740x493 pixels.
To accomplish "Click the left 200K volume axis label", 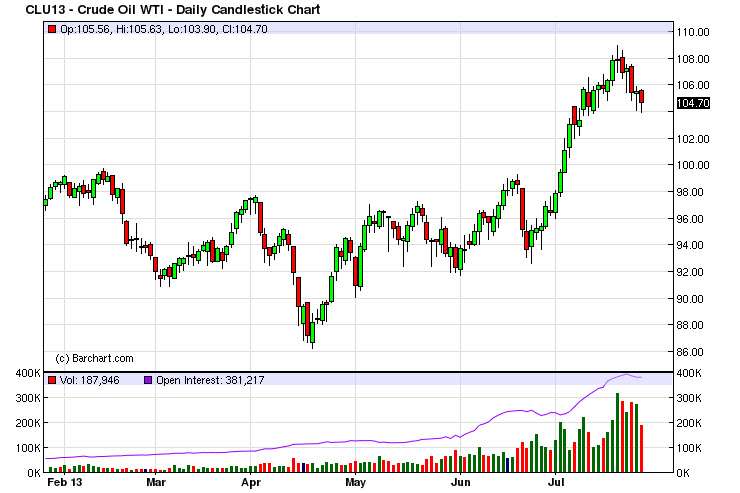I will 28,423.
